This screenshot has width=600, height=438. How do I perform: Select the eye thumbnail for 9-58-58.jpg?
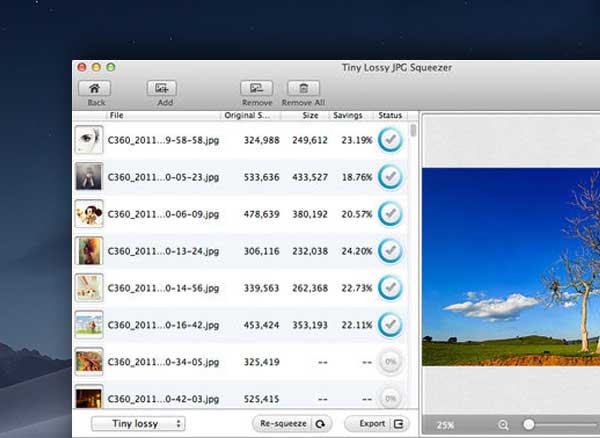89,140
